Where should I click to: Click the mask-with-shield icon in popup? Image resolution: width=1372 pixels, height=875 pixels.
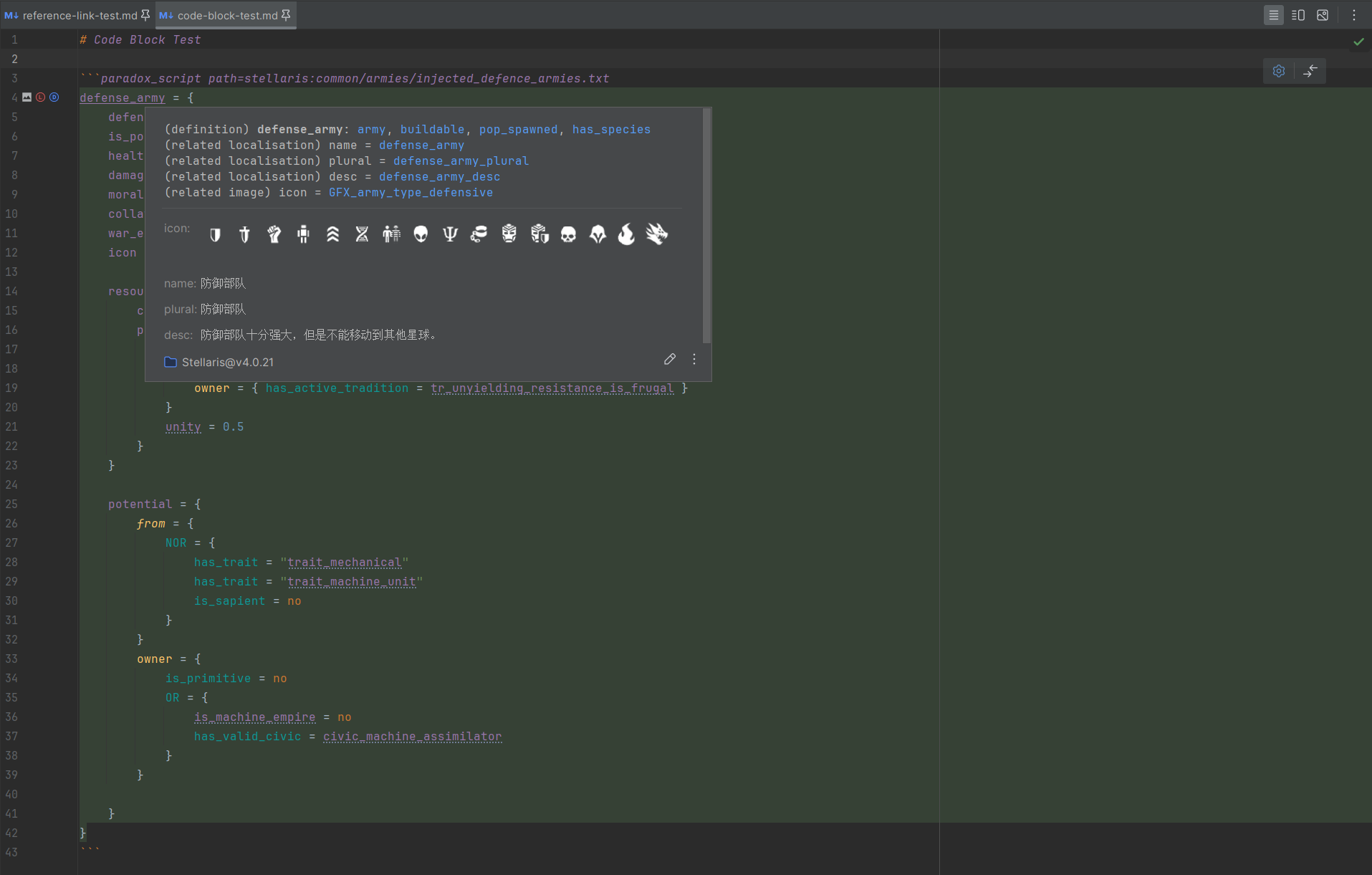click(x=539, y=234)
